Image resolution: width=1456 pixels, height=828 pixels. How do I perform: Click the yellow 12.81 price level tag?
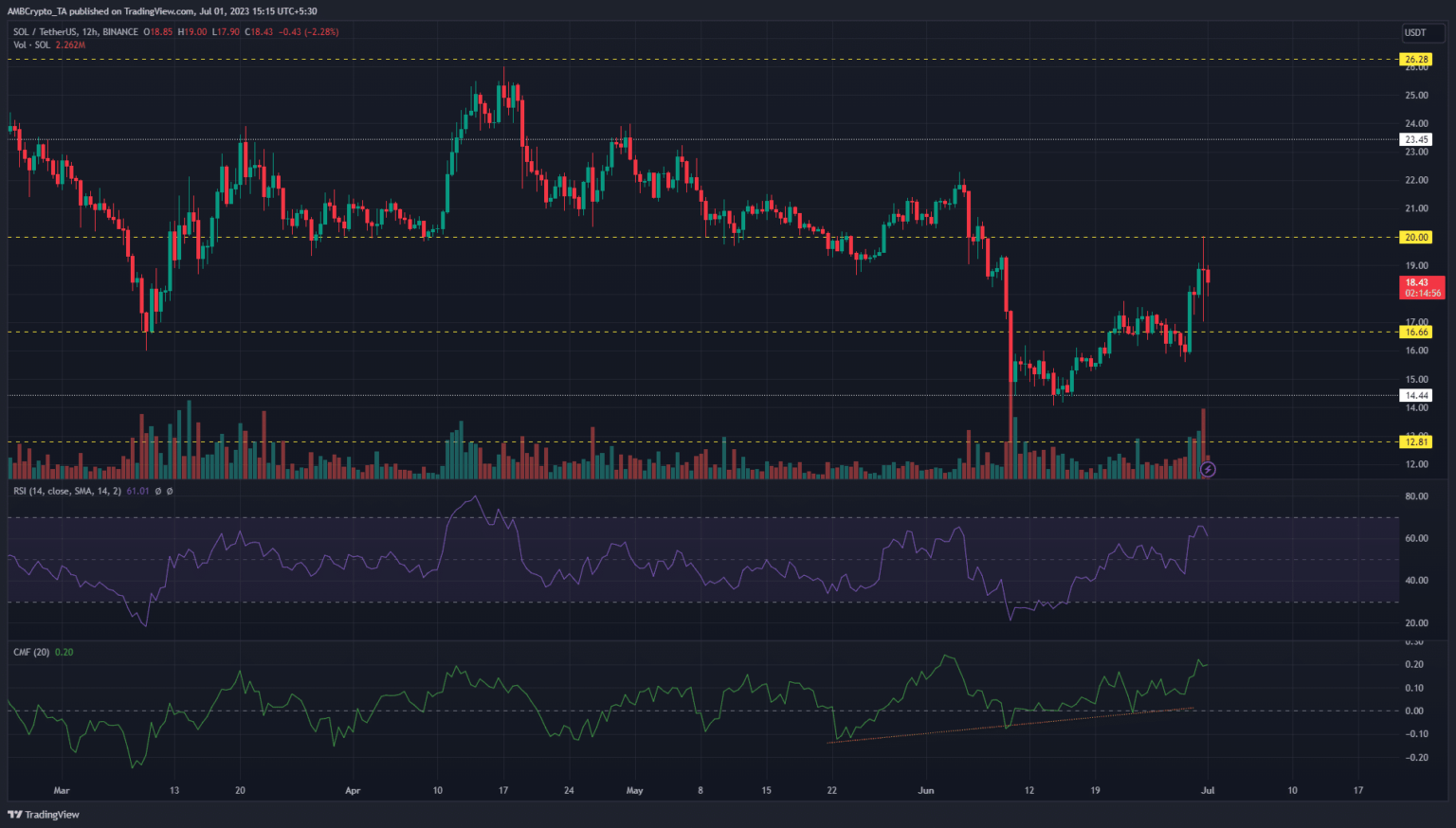(1416, 441)
